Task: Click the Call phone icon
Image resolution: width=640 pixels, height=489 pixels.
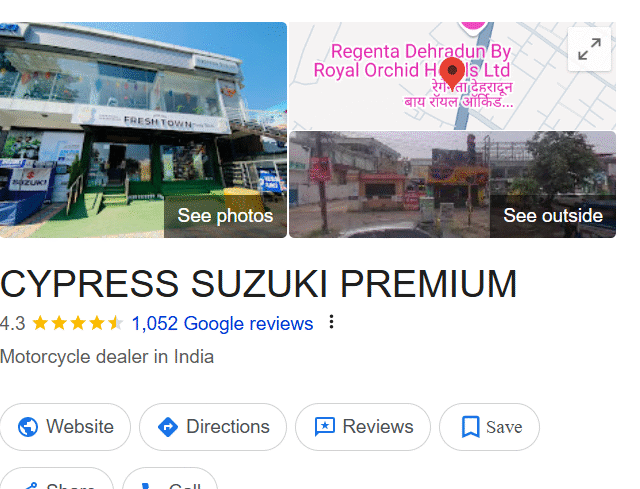Action: (146, 486)
